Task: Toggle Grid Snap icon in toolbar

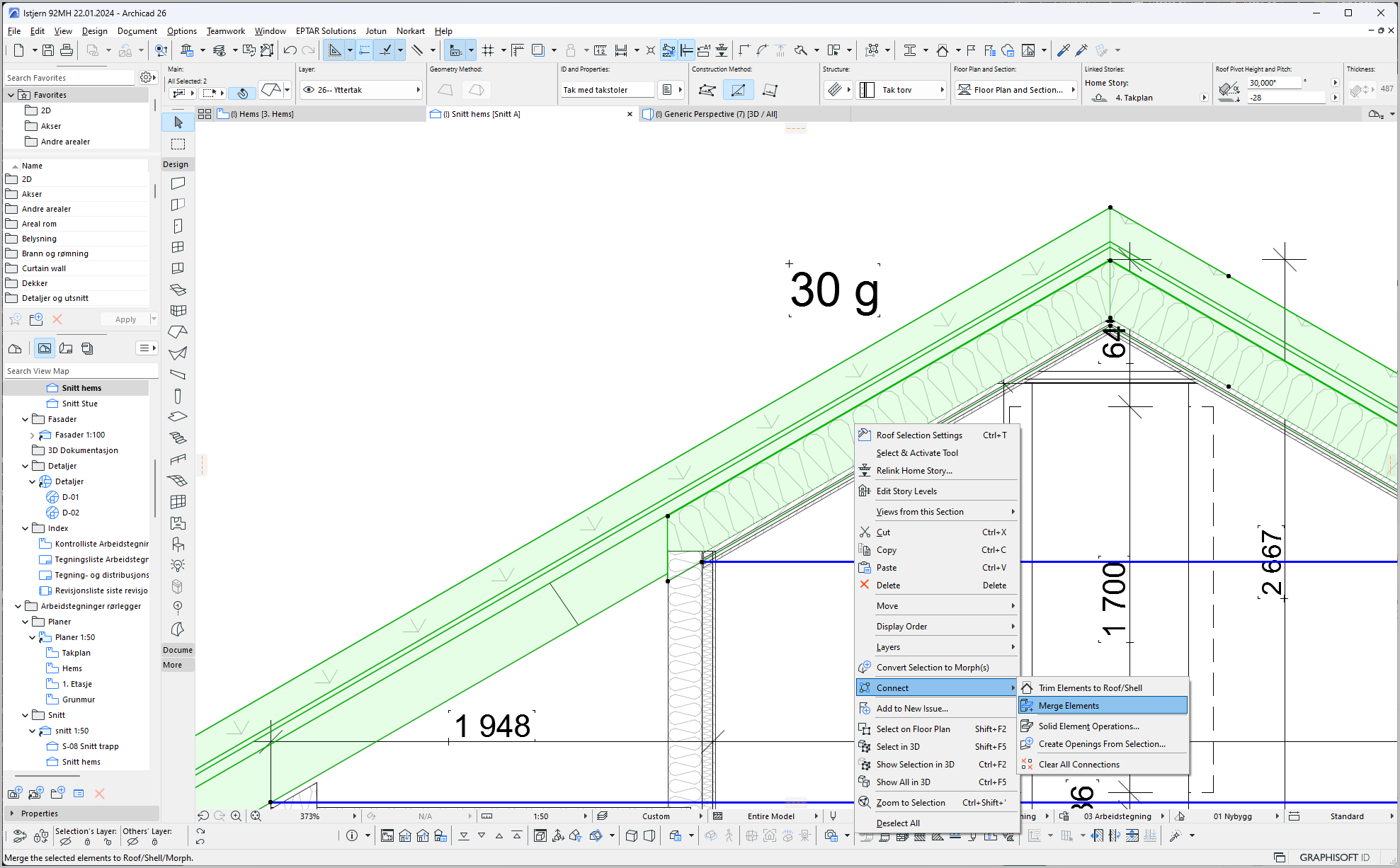Action: tap(488, 50)
